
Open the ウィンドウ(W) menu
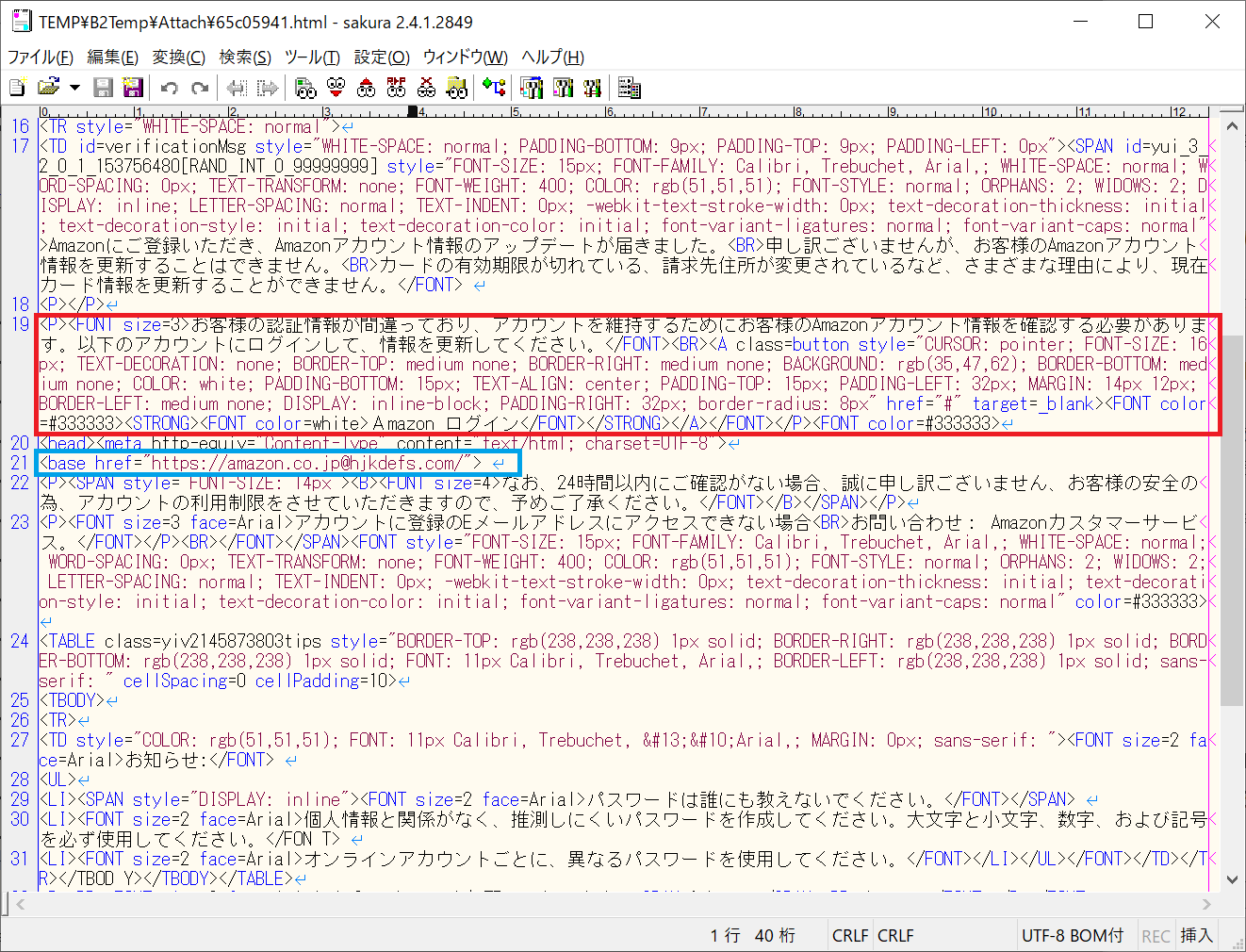point(465,57)
